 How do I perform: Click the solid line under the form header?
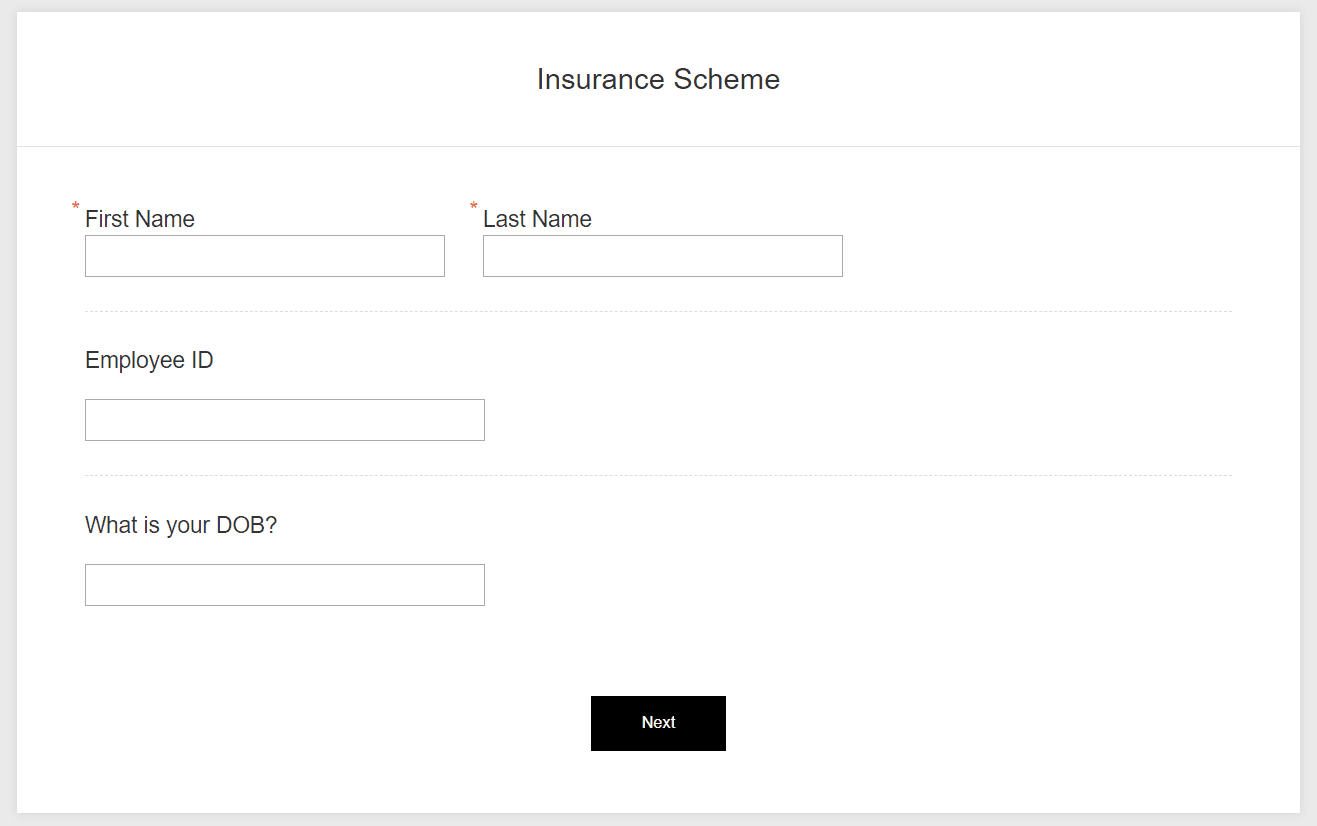tap(658, 146)
